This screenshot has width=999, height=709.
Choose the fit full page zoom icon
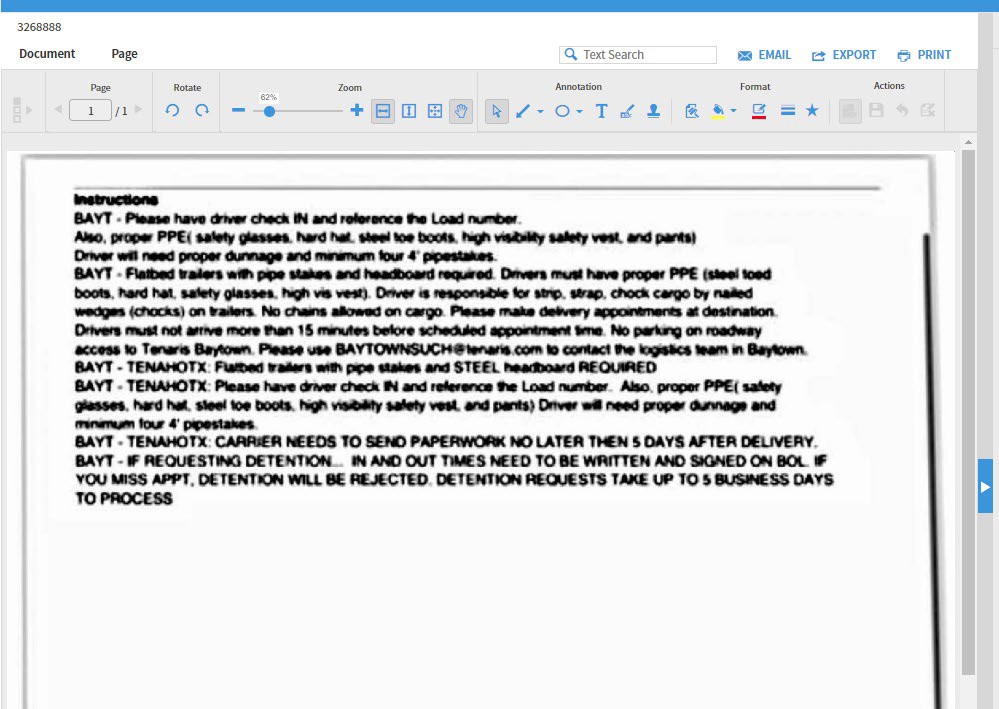click(x=435, y=111)
